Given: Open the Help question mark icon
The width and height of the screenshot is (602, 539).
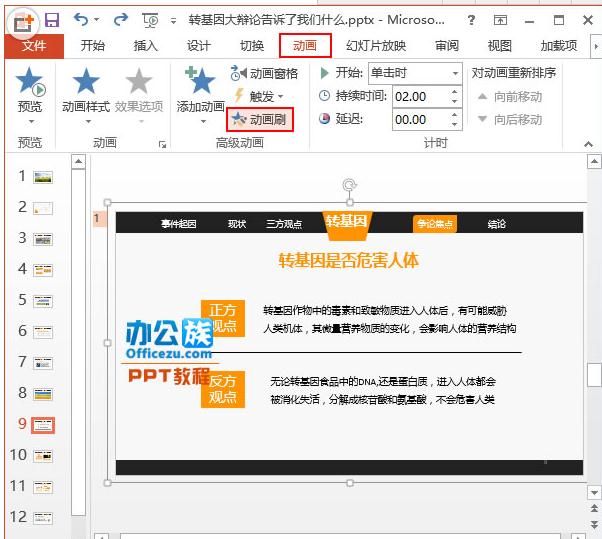Looking at the screenshot, I should click(471, 20).
